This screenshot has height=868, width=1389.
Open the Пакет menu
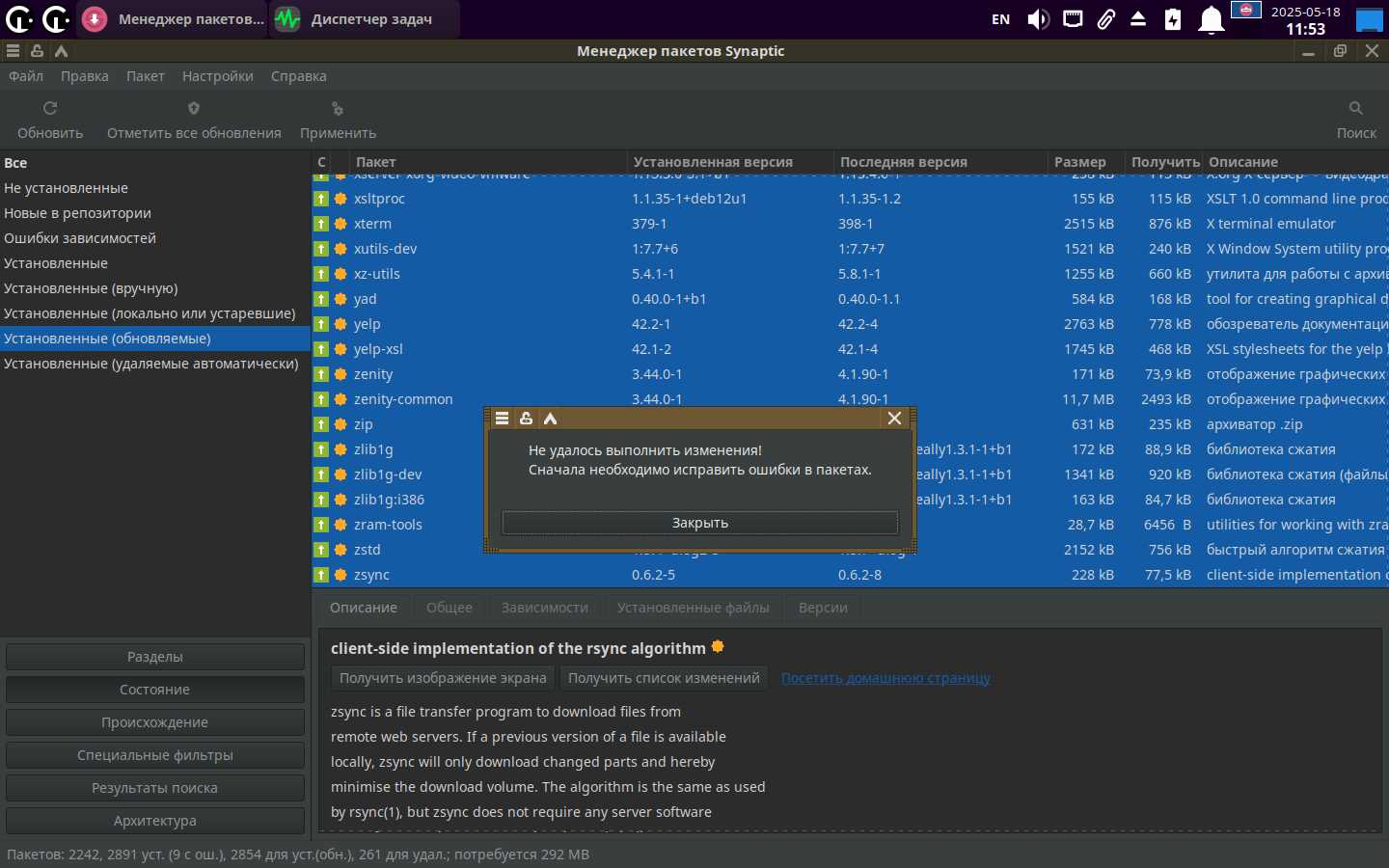click(x=146, y=76)
